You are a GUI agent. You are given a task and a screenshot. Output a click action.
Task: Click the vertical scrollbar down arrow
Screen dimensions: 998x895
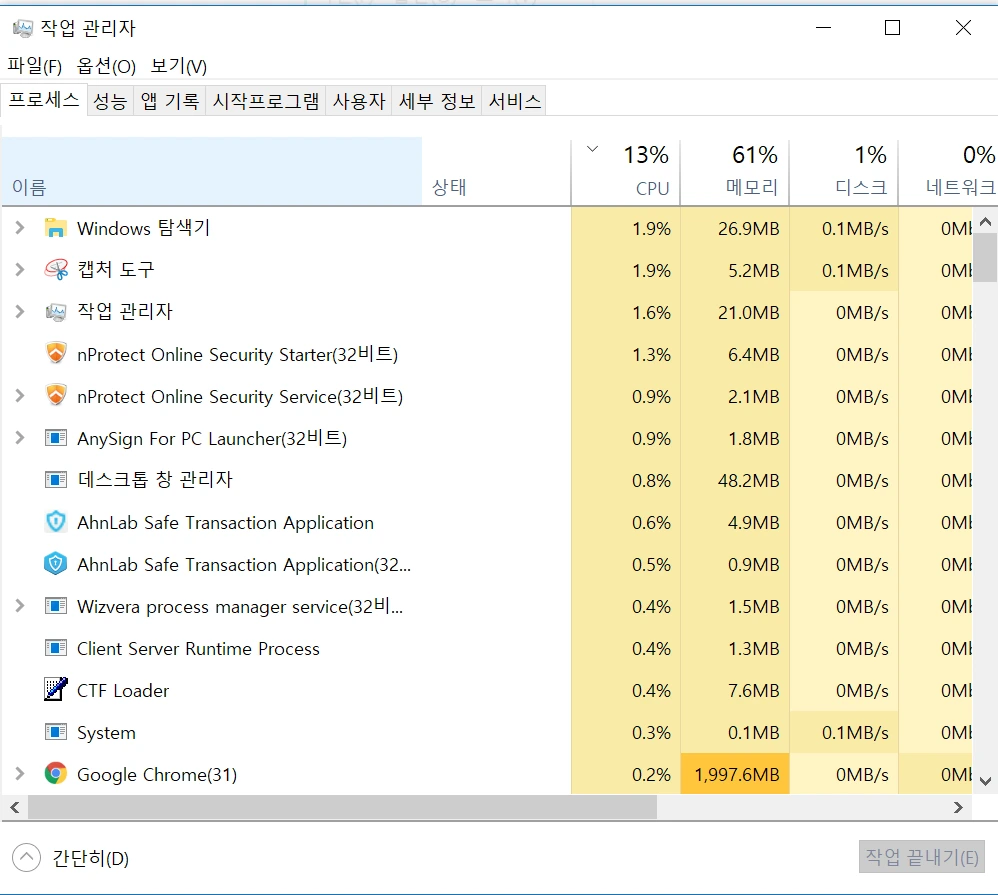985,781
